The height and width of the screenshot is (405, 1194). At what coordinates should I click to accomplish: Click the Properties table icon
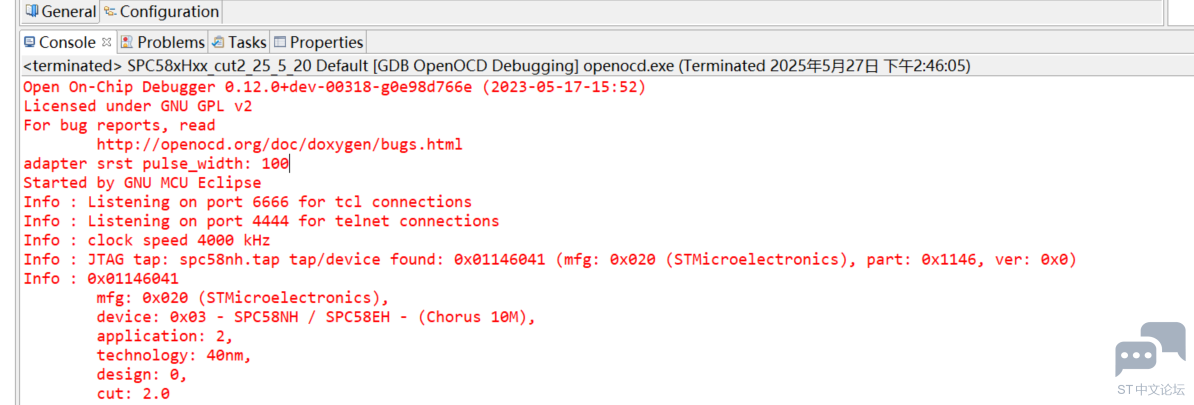280,42
